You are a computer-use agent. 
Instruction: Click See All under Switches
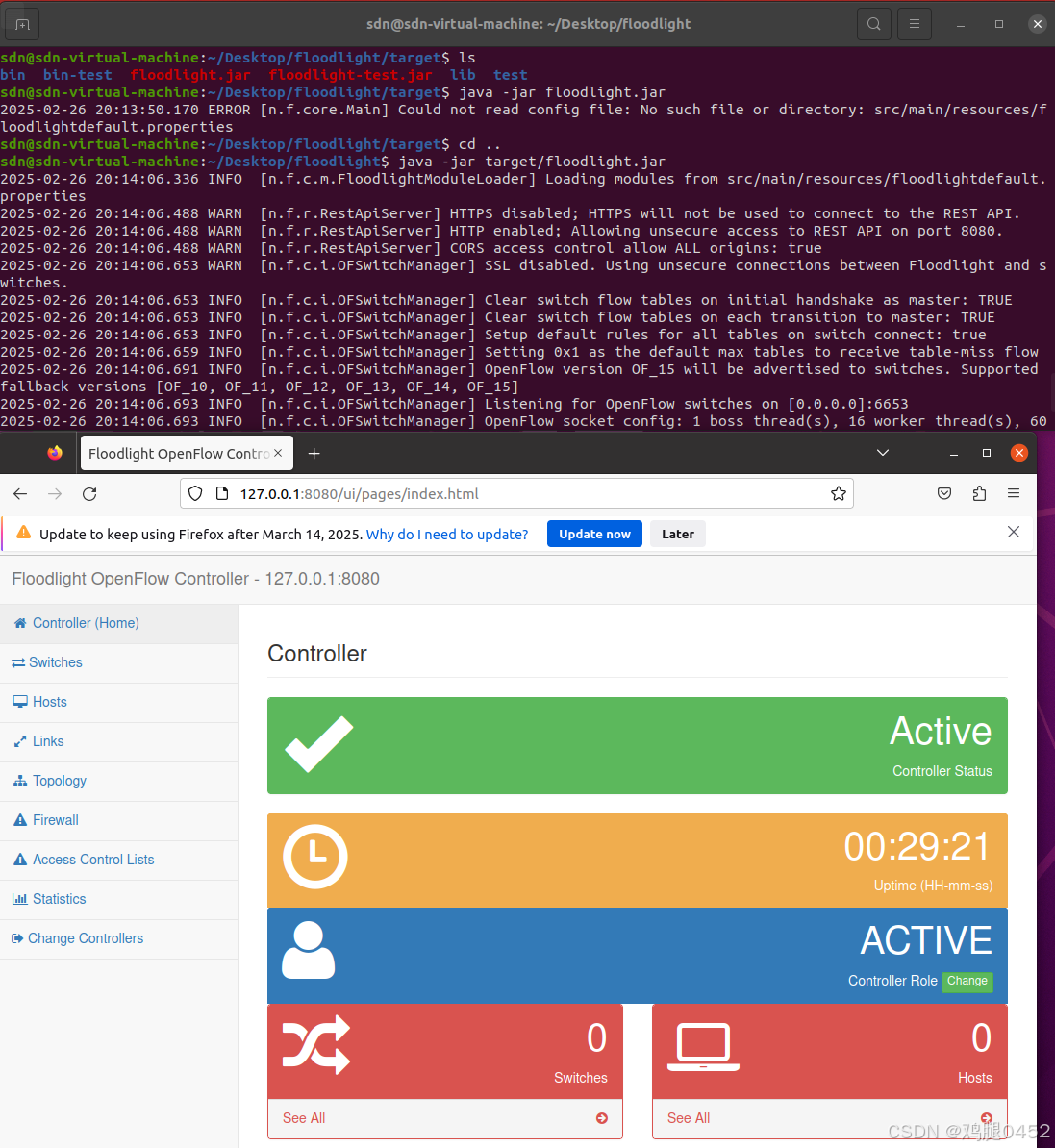pyautogui.click(x=304, y=1119)
